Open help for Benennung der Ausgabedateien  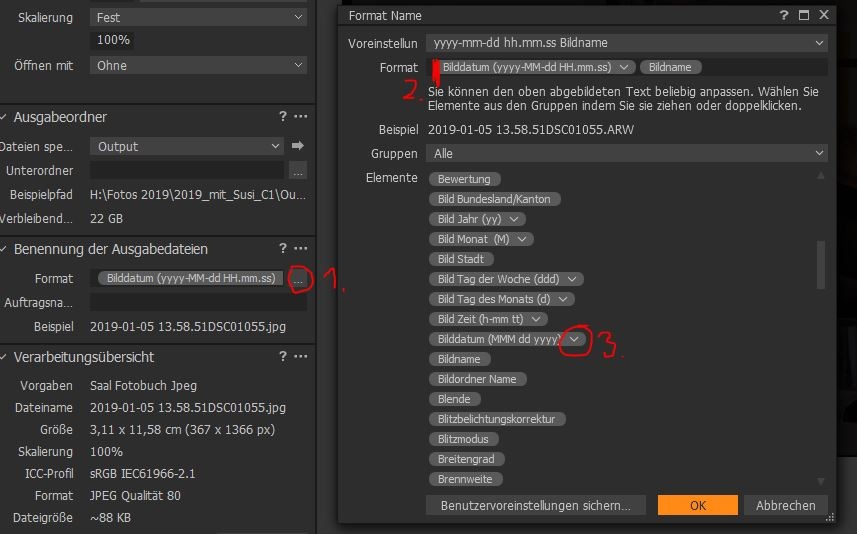click(x=283, y=249)
